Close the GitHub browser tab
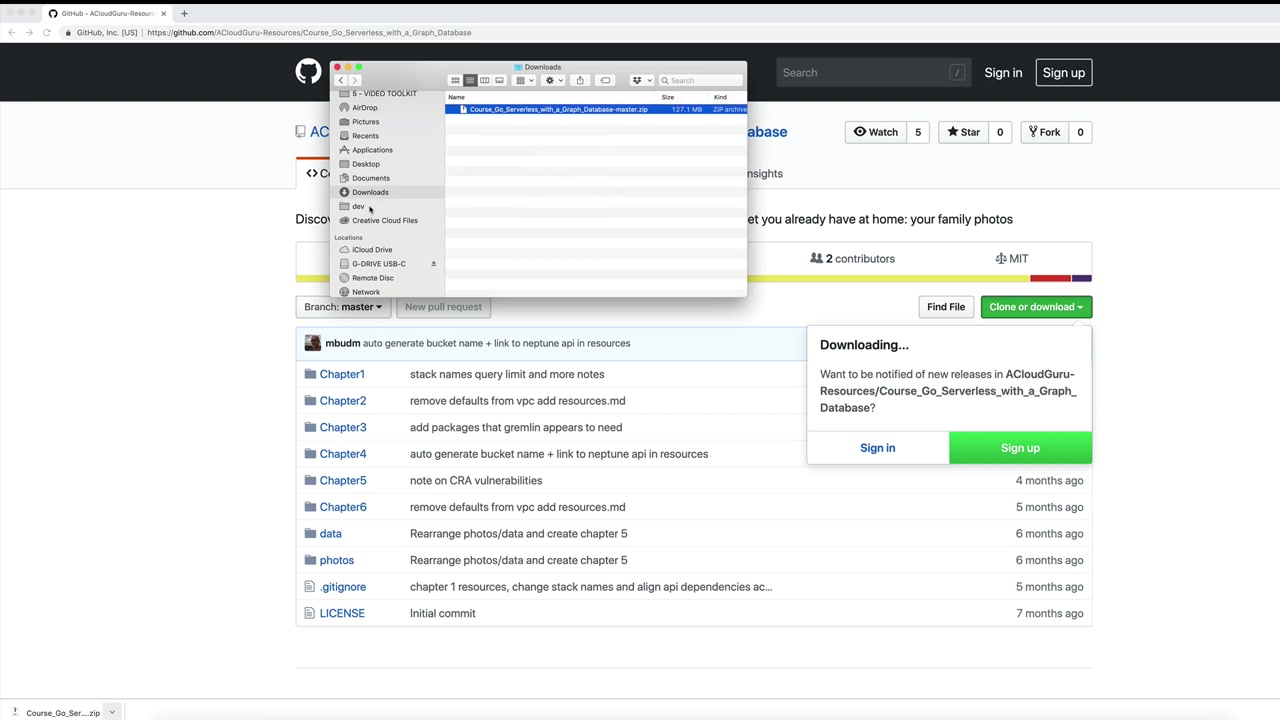This screenshot has height=720, width=1280. pyautogui.click(x=163, y=14)
